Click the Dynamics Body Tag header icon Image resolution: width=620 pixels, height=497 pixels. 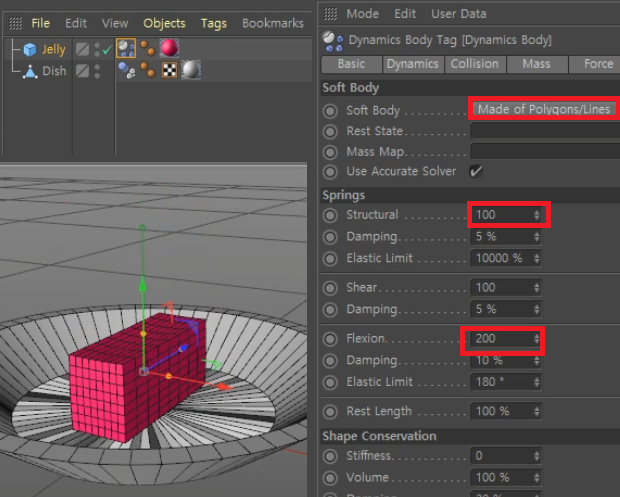click(333, 42)
